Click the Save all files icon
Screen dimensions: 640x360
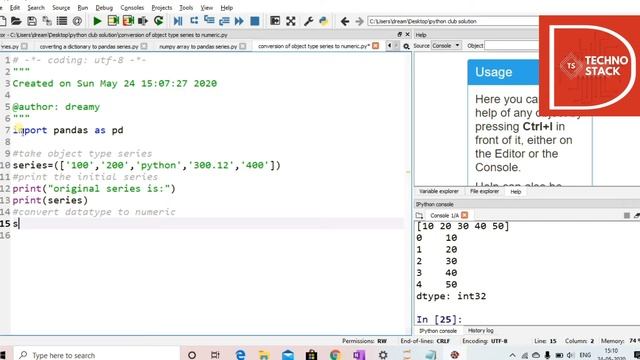tap(47, 21)
